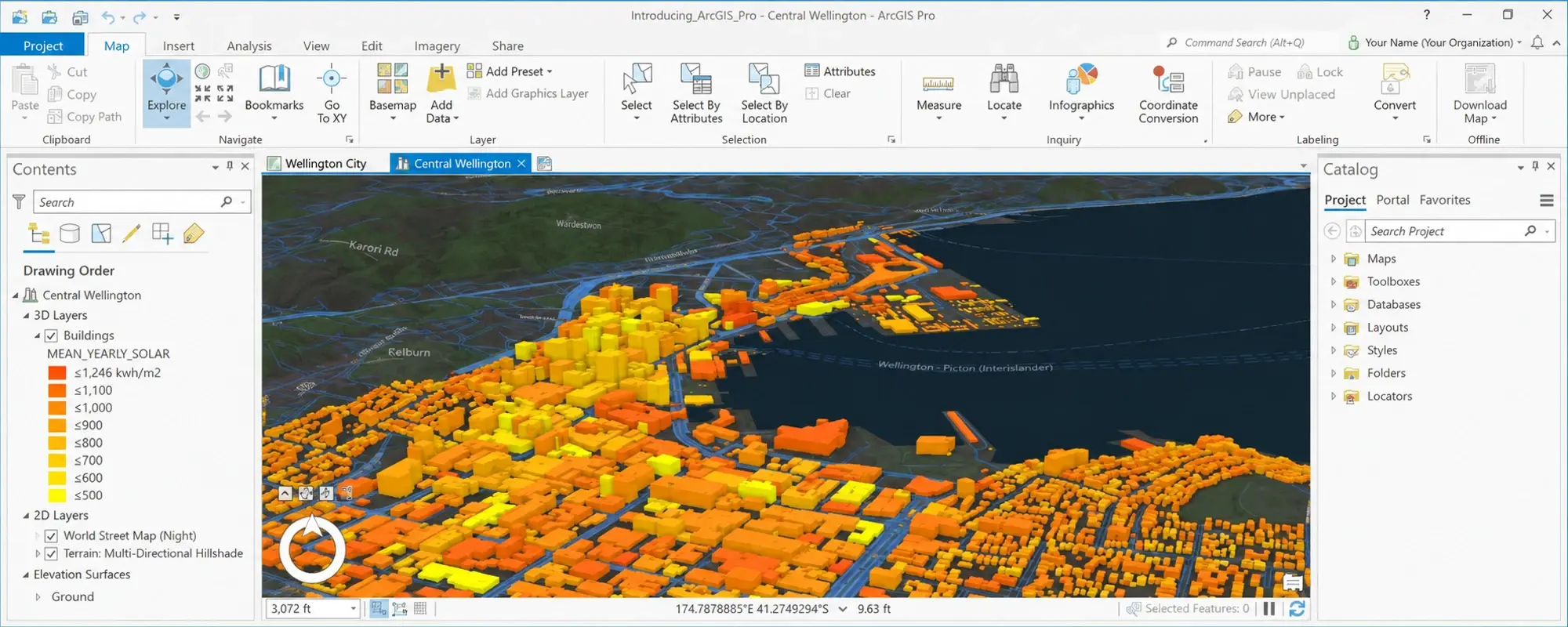The width and height of the screenshot is (1568, 627).
Task: Click the Attributes button
Action: [840, 71]
